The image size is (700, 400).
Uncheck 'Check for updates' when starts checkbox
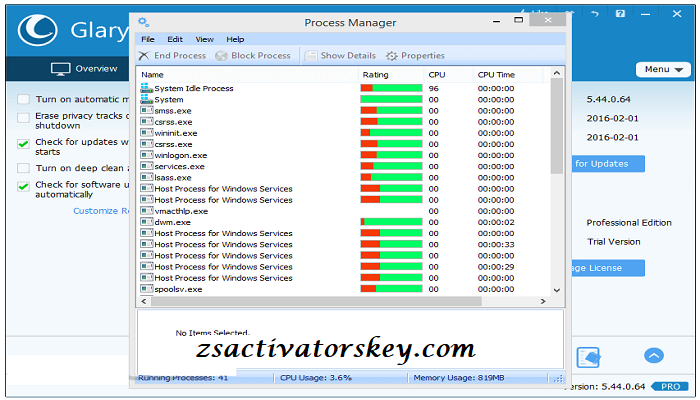(23, 144)
